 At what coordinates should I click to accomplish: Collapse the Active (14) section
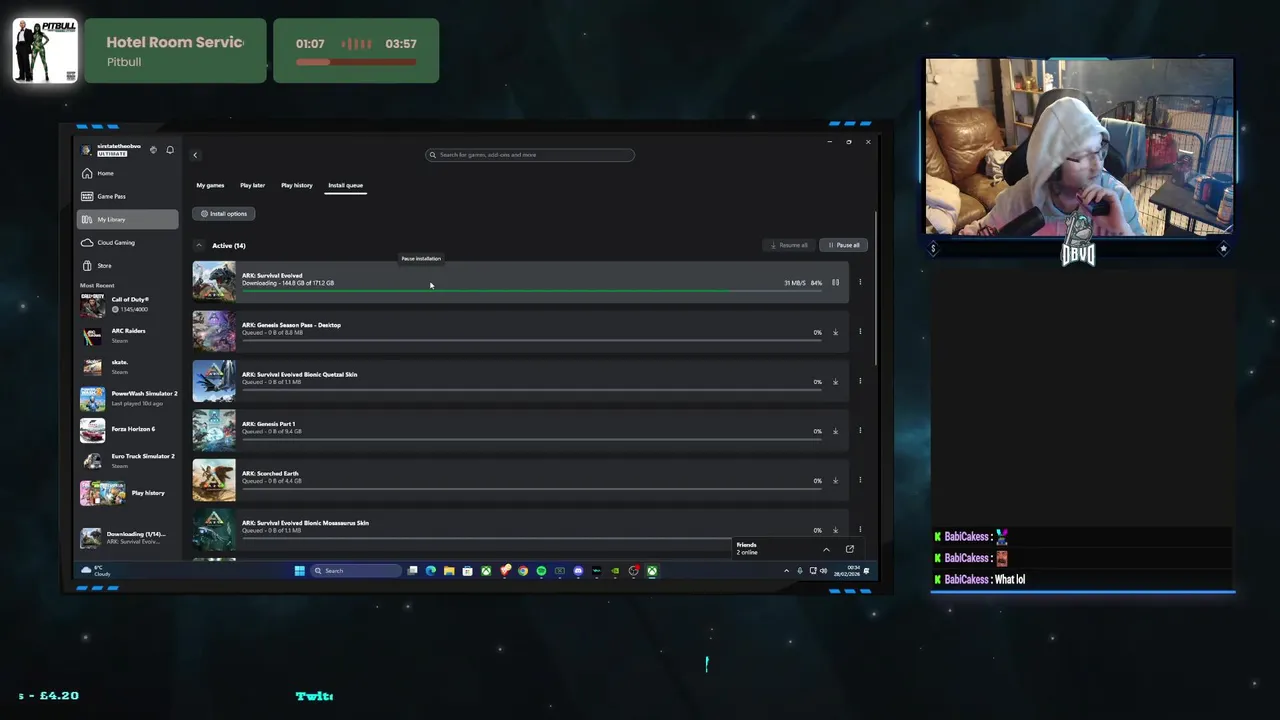[198, 245]
